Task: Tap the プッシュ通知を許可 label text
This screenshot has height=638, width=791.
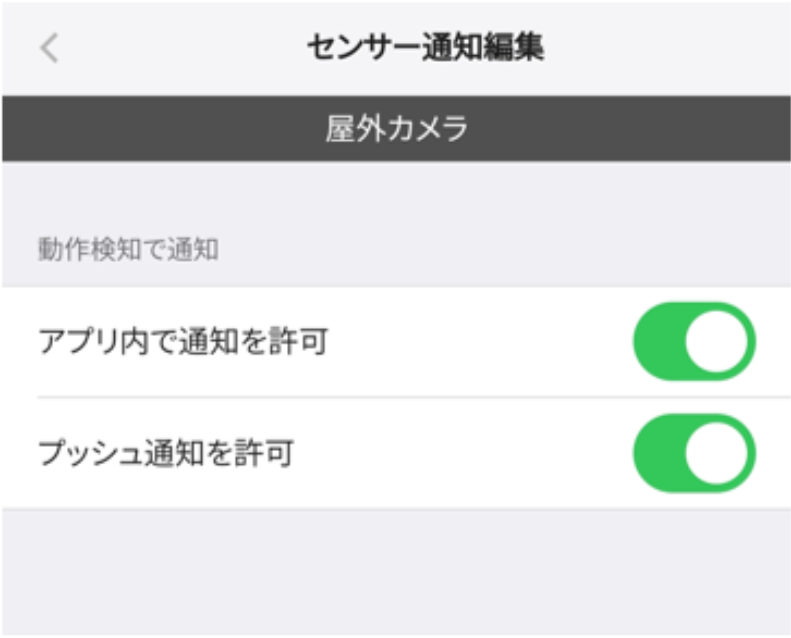Action: [165, 453]
